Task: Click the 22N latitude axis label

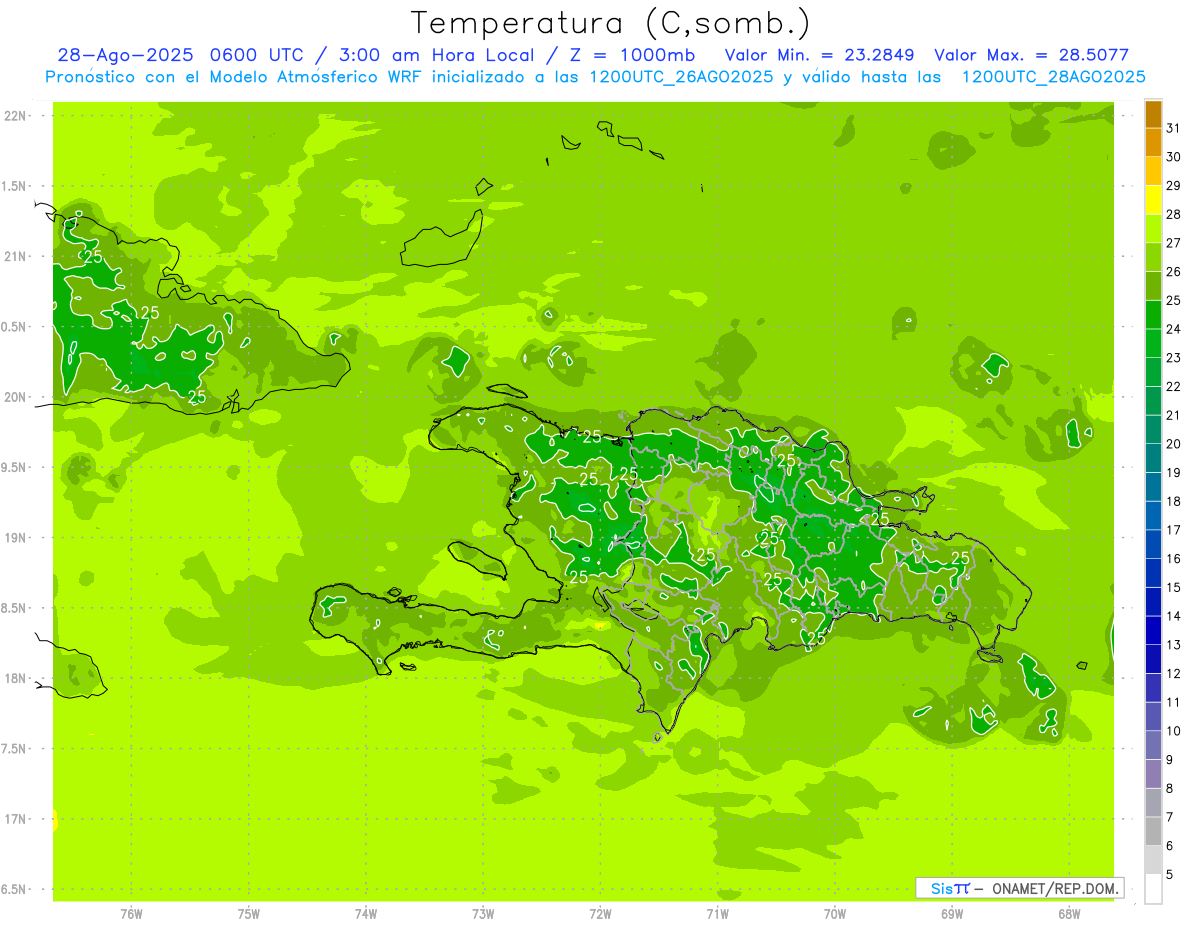Action: [16, 116]
